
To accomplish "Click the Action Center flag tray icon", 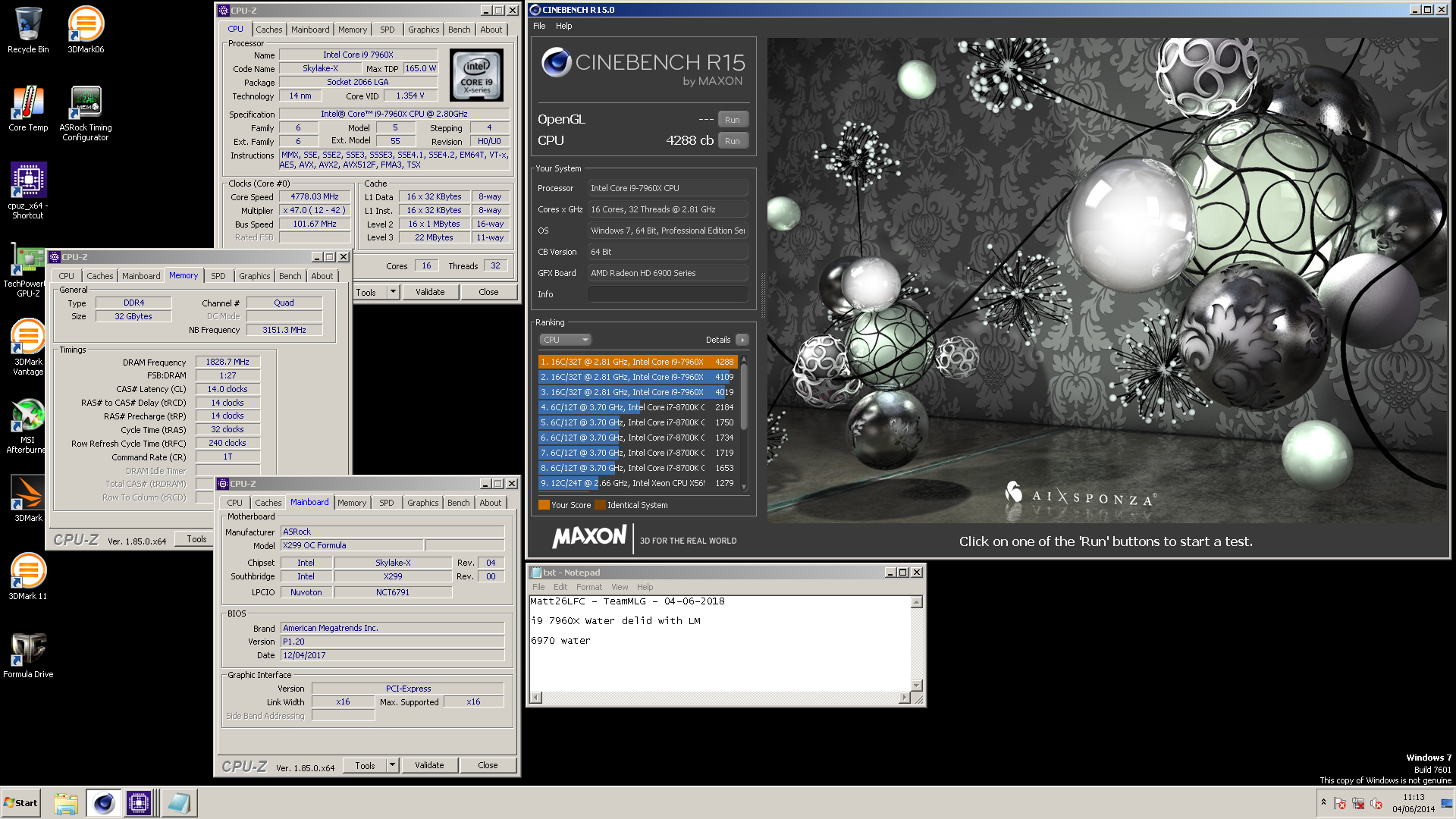I will (1340, 804).
